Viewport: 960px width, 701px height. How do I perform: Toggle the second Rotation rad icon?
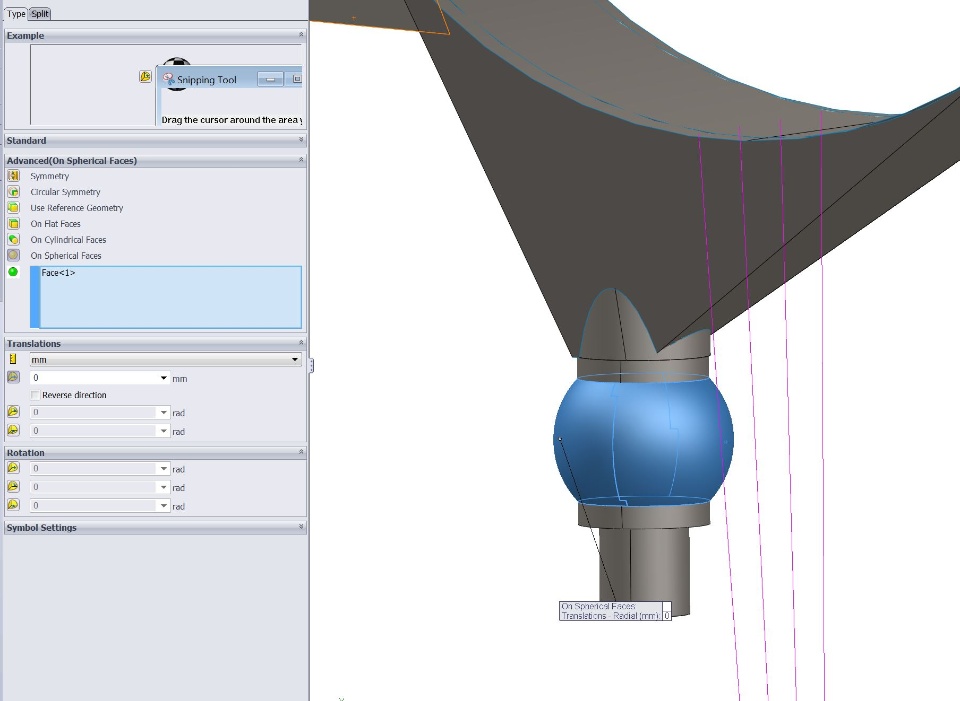(x=13, y=486)
